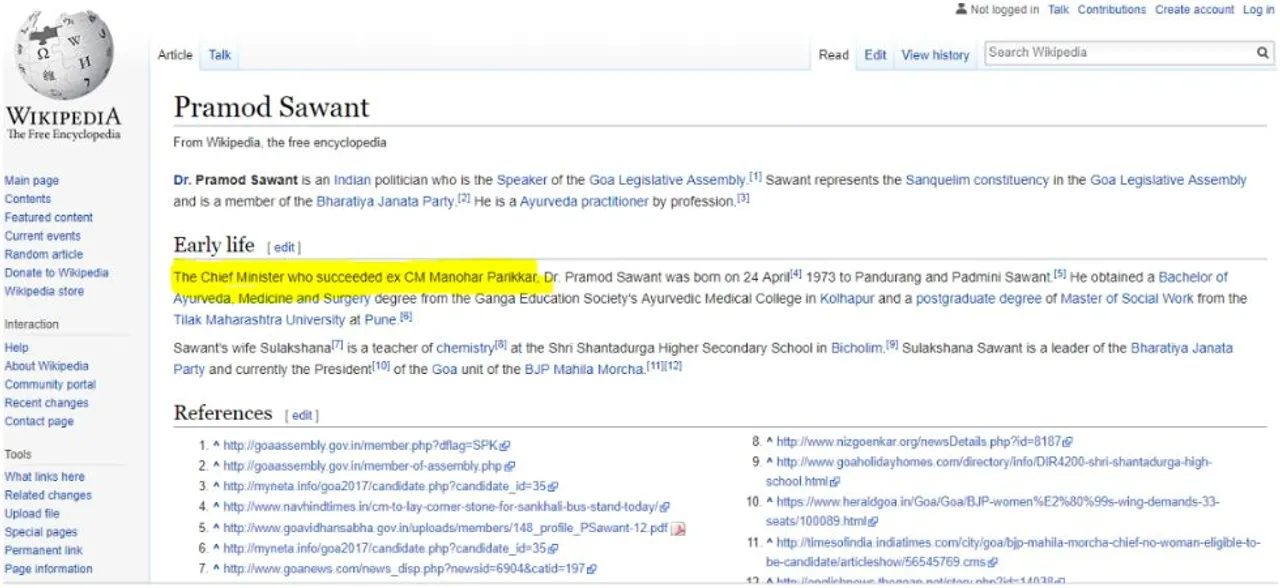Click the PDF icon after reference 5
The height and width of the screenshot is (588, 1280).
click(x=678, y=528)
